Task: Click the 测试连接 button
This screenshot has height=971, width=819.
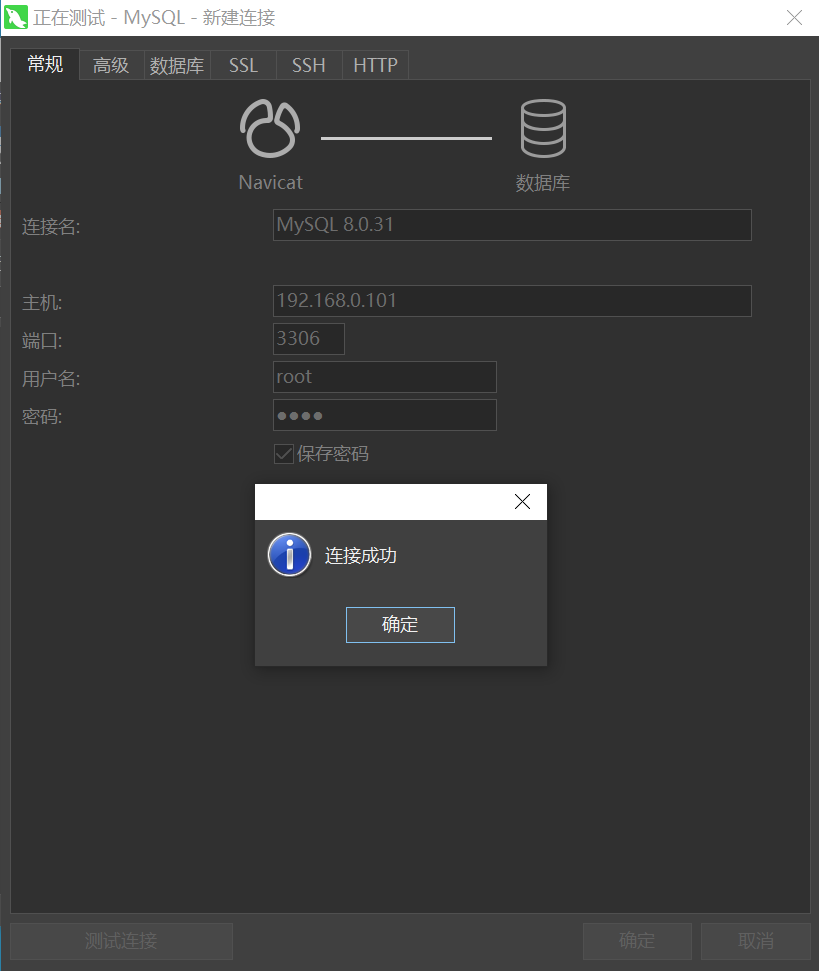Action: coord(121,941)
